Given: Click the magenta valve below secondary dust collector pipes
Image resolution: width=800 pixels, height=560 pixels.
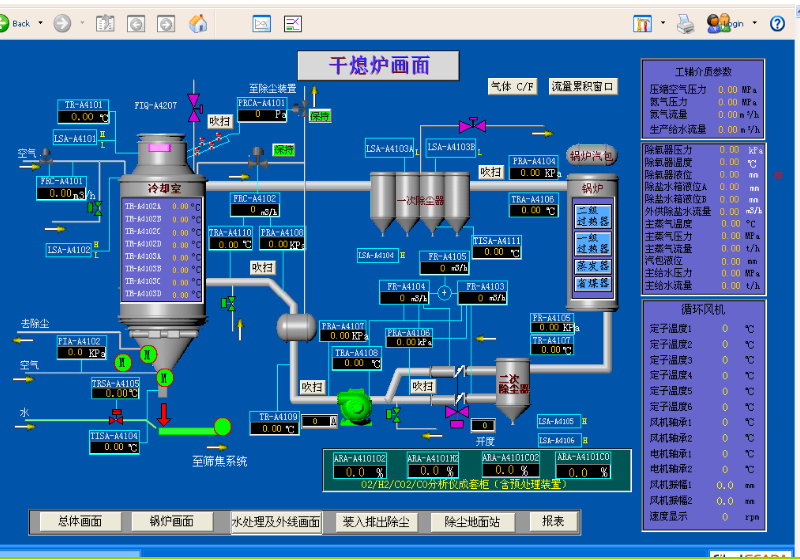Looking at the screenshot, I should (x=456, y=411).
